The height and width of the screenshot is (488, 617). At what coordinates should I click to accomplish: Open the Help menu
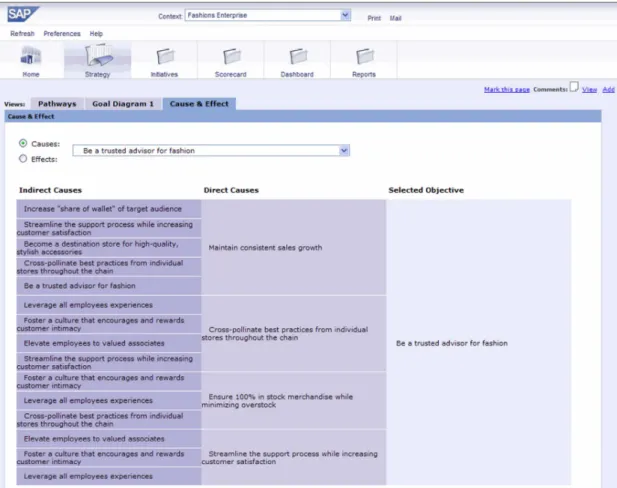(x=96, y=33)
